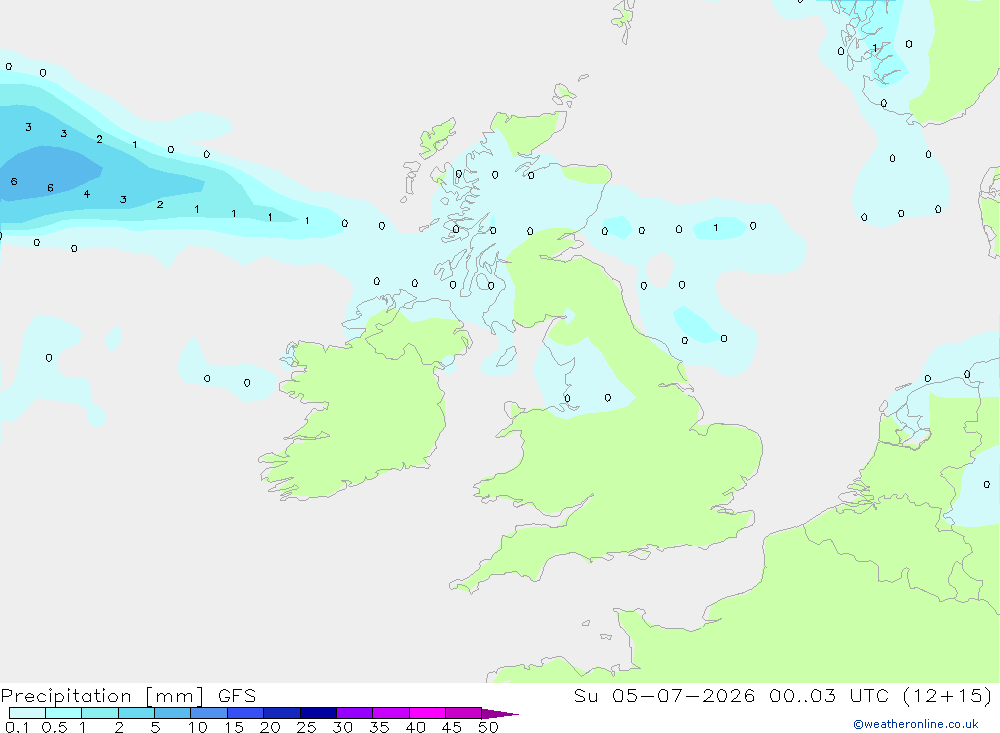
Task: Click the 35–40 mm legend swatch
Action: point(391,713)
